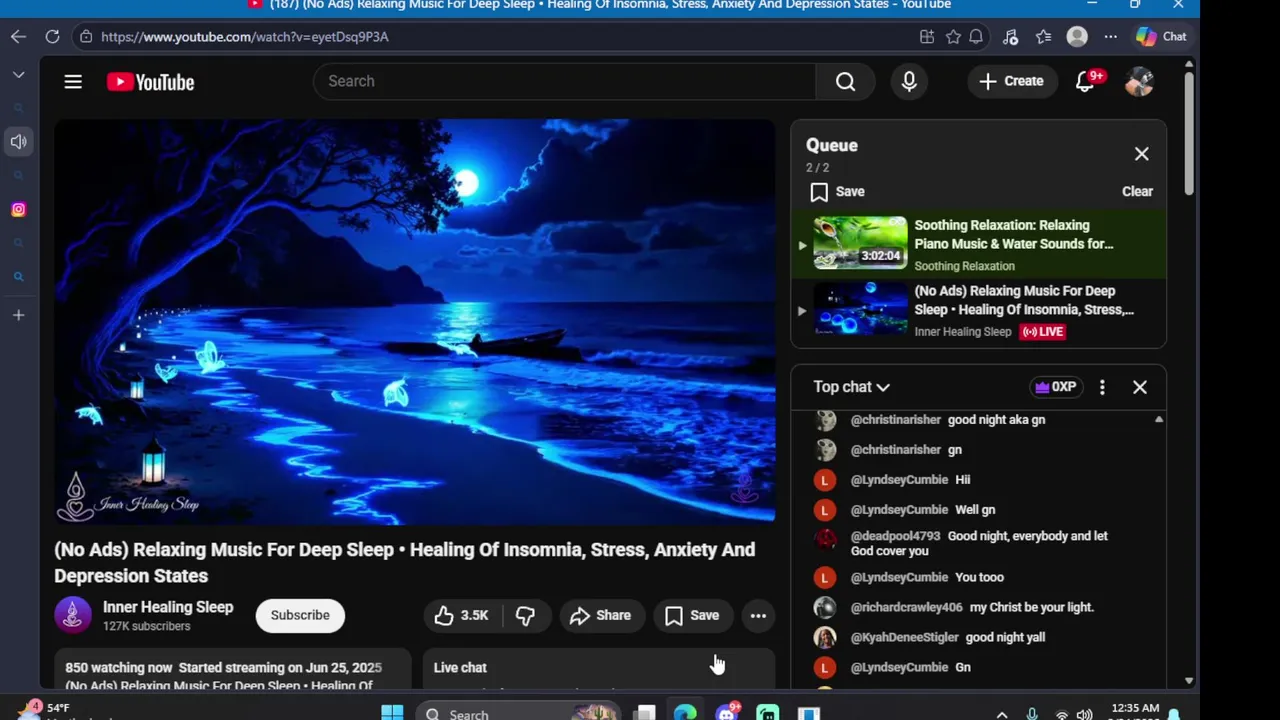
Task: Open @richardcrawley406 chat user
Action: point(906,607)
